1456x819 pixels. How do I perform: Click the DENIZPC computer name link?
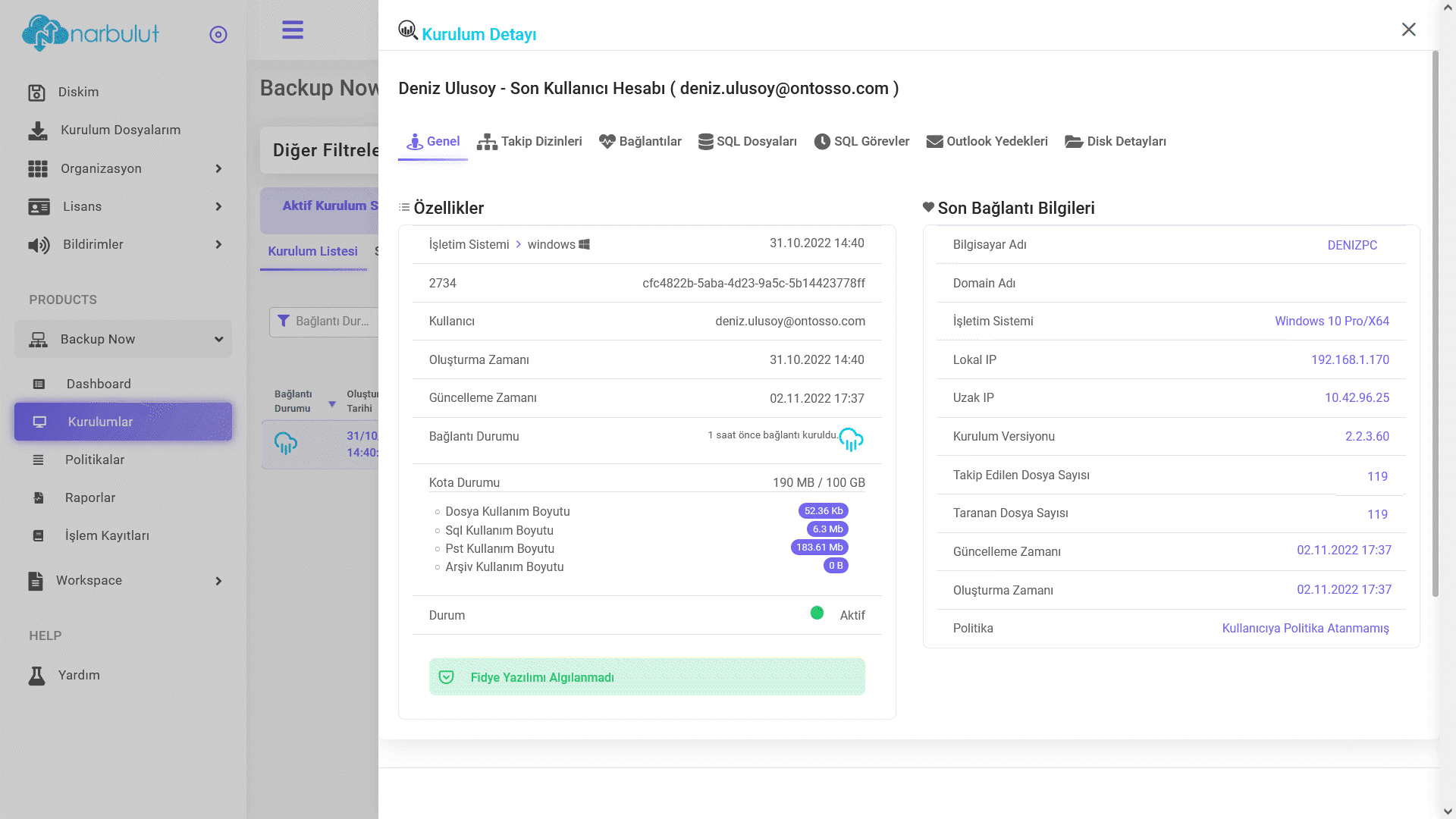click(x=1352, y=246)
